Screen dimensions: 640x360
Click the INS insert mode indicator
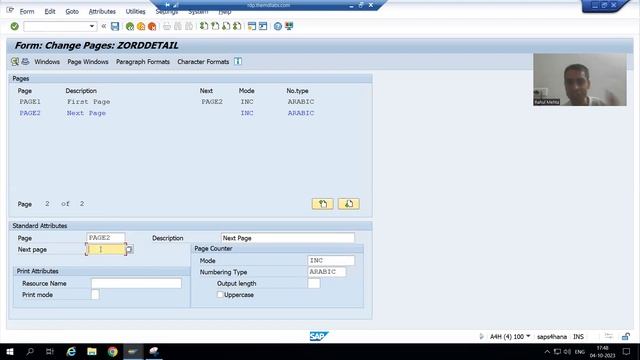pyautogui.click(x=578, y=337)
